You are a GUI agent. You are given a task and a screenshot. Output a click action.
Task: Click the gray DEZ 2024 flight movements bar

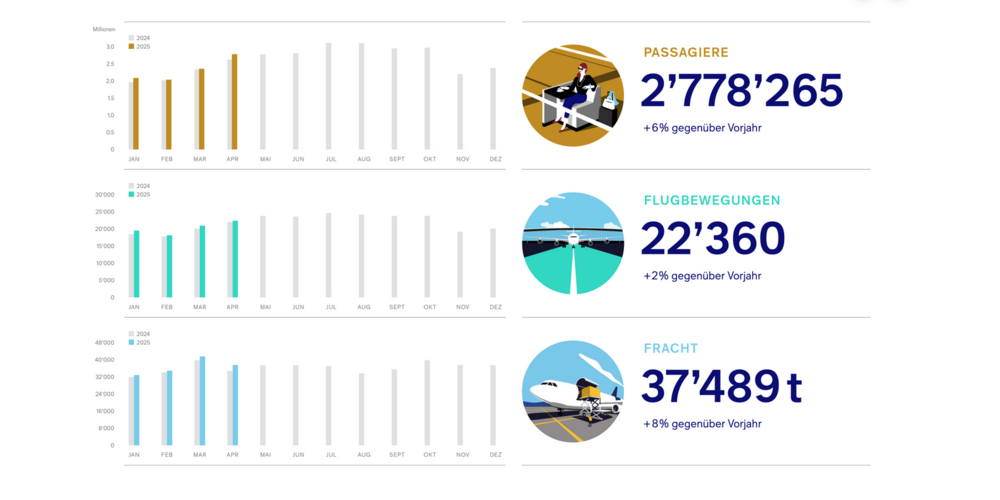pyautogui.click(x=493, y=263)
